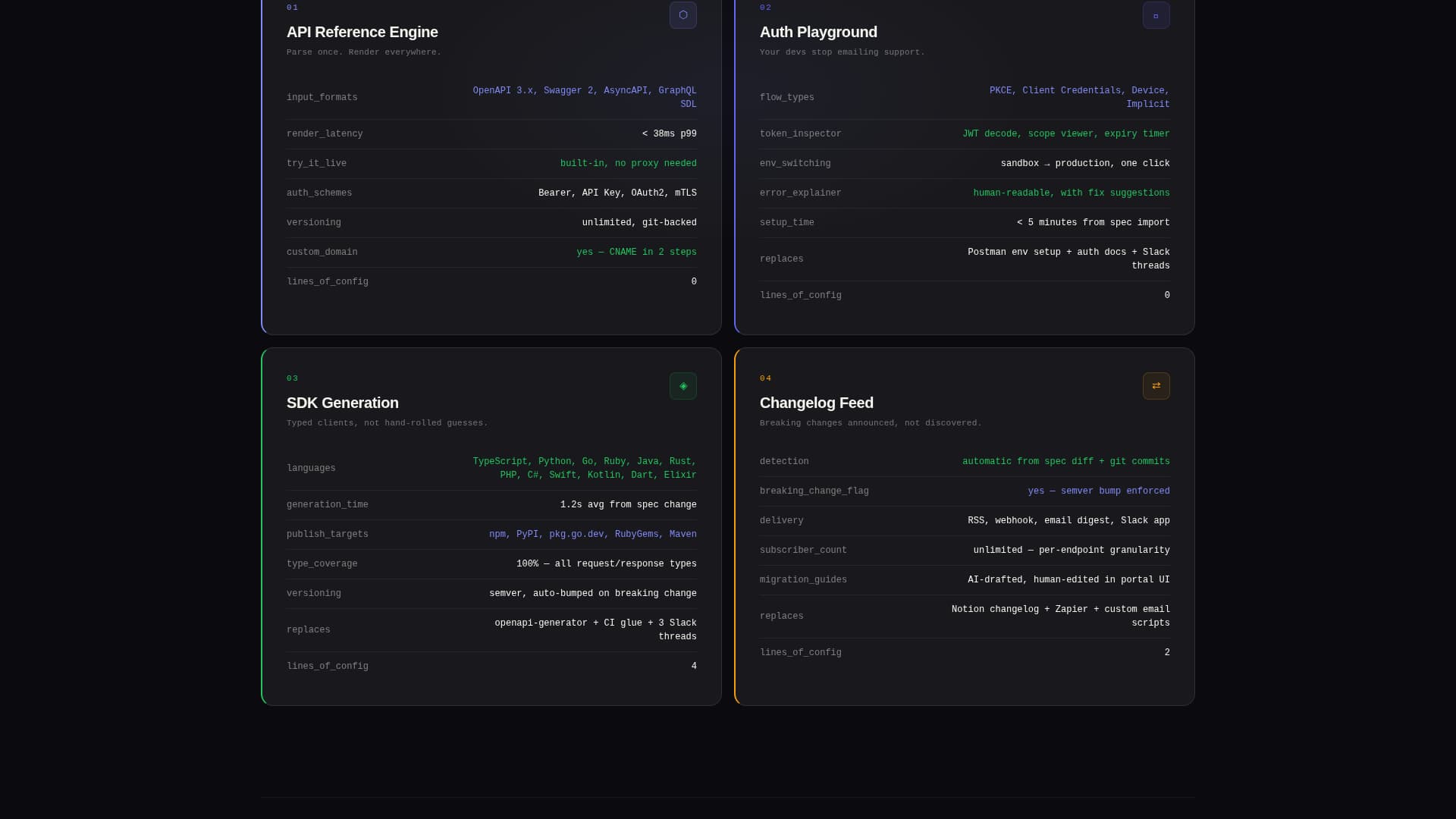Click 'automatic from spec diff + git commits' value
Screen dimensions: 1456x819
point(1065,462)
